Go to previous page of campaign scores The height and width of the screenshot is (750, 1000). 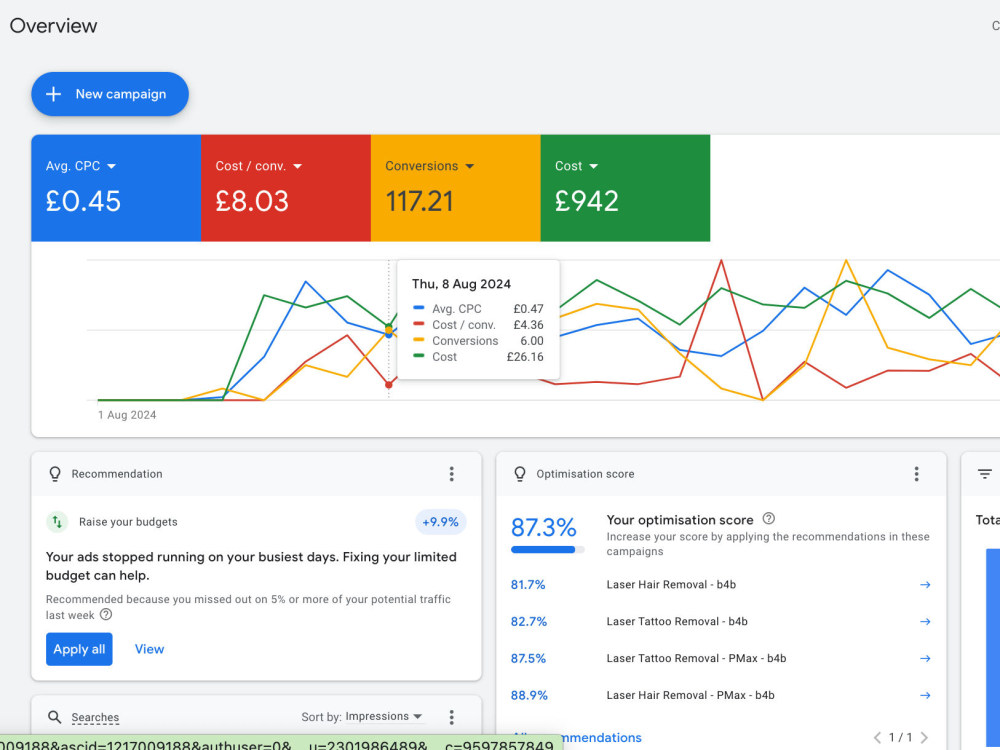pyautogui.click(x=878, y=738)
